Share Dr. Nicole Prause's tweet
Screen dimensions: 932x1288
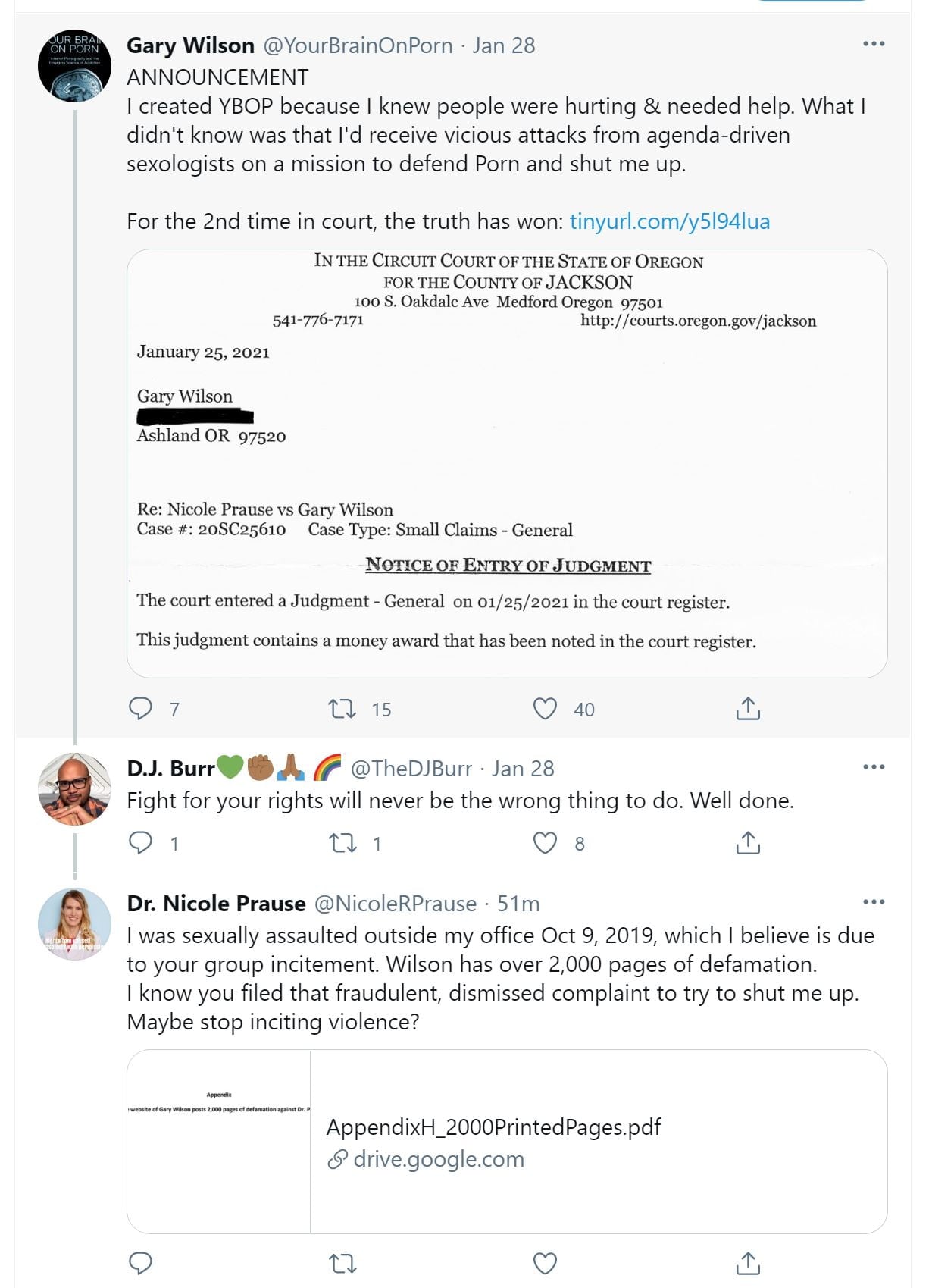coord(748,1263)
